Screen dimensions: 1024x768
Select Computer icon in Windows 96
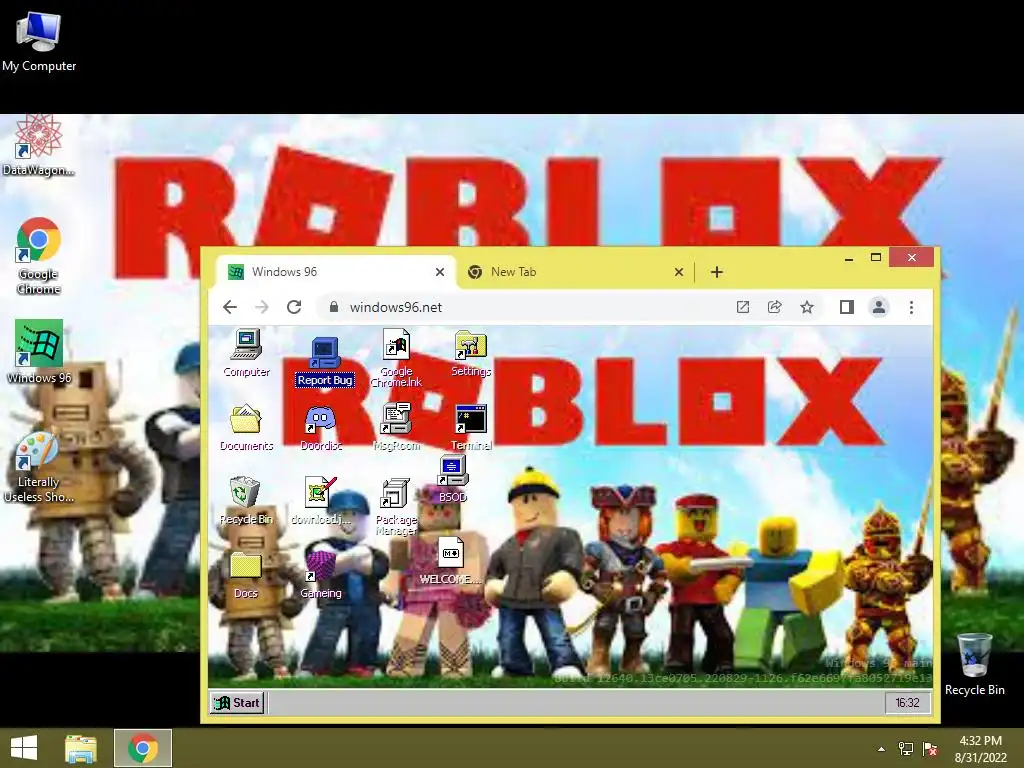246,353
